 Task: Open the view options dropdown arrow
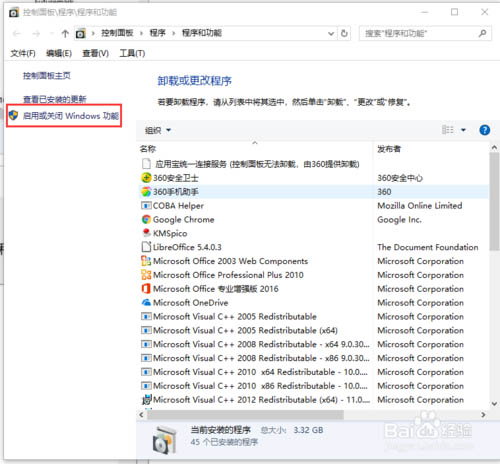click(463, 130)
